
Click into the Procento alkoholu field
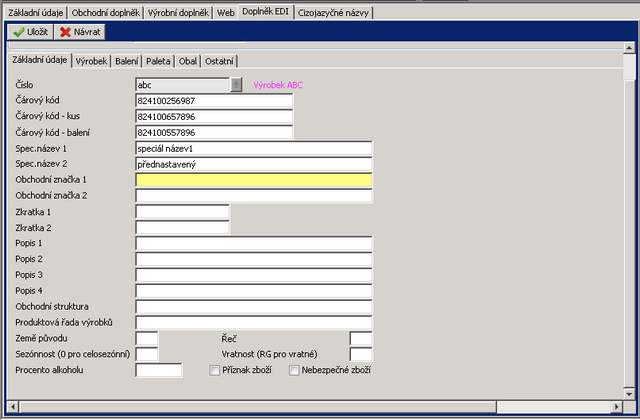pos(158,370)
